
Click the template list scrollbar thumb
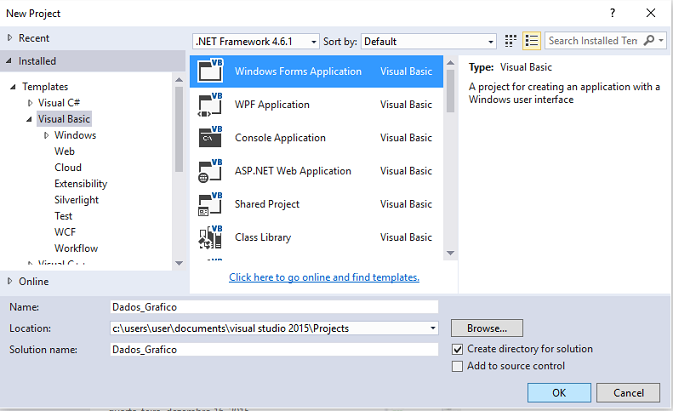click(450, 91)
